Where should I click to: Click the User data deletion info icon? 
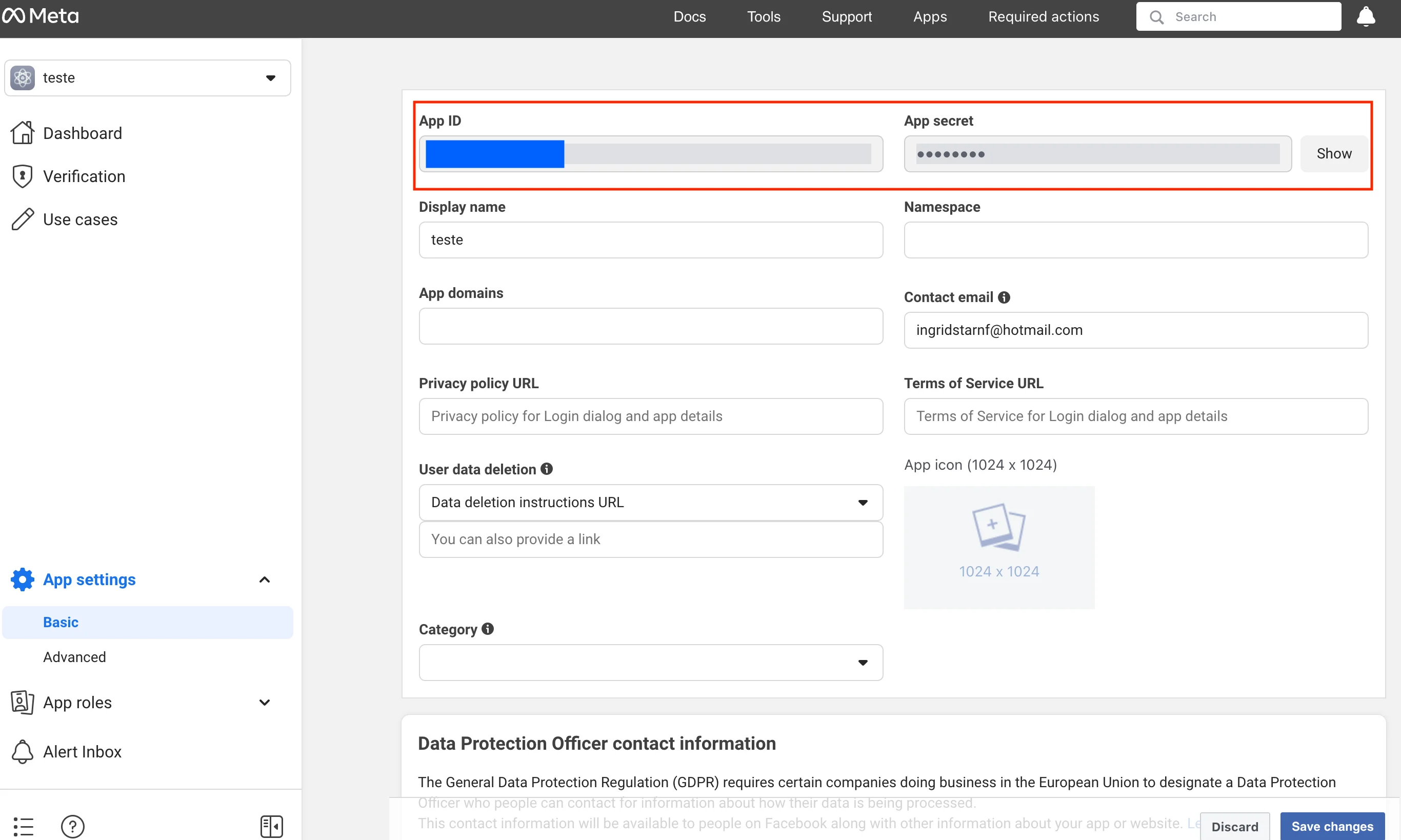tap(546, 469)
